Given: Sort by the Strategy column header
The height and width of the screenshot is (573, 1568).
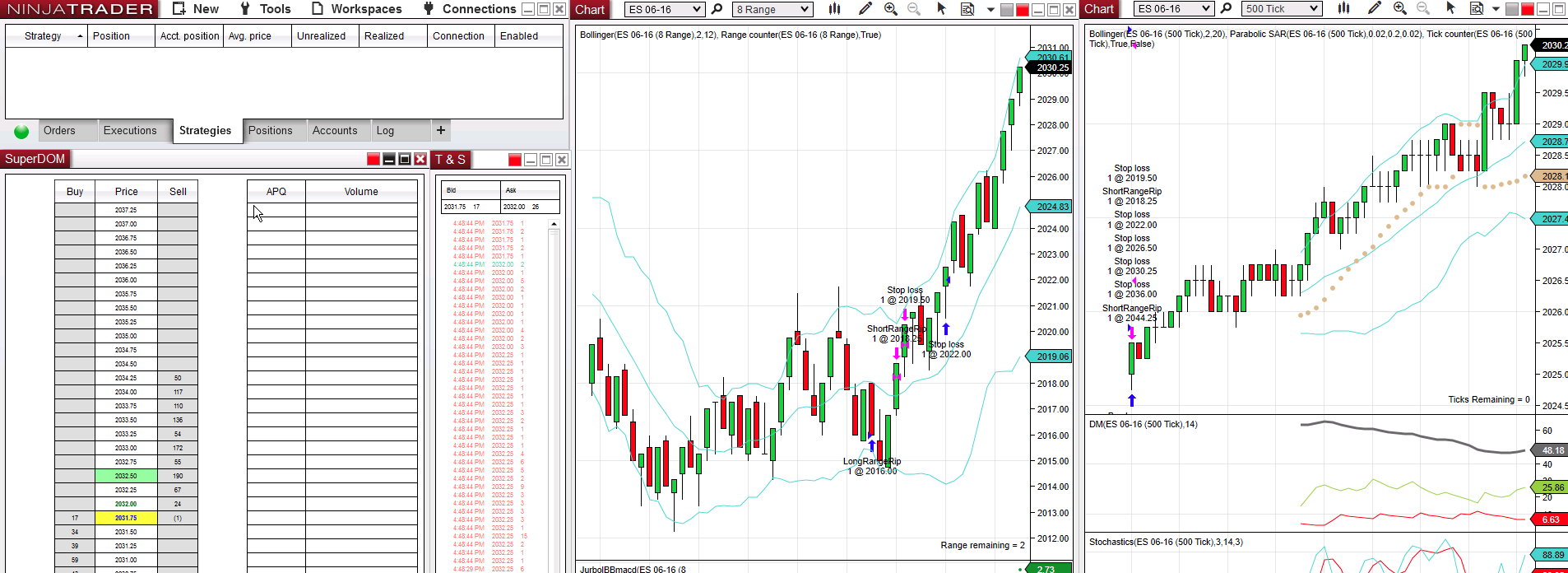Looking at the screenshot, I should [x=46, y=36].
